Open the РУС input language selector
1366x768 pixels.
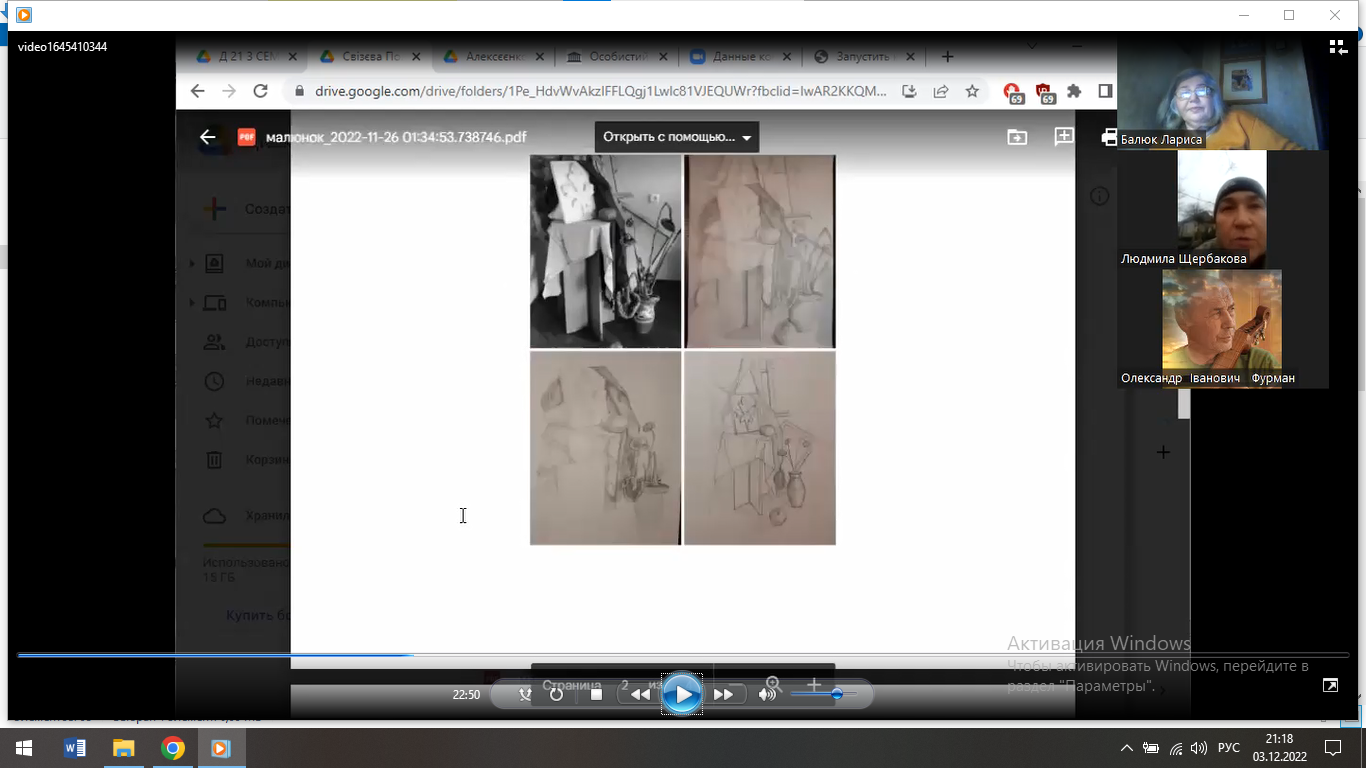click(1229, 748)
